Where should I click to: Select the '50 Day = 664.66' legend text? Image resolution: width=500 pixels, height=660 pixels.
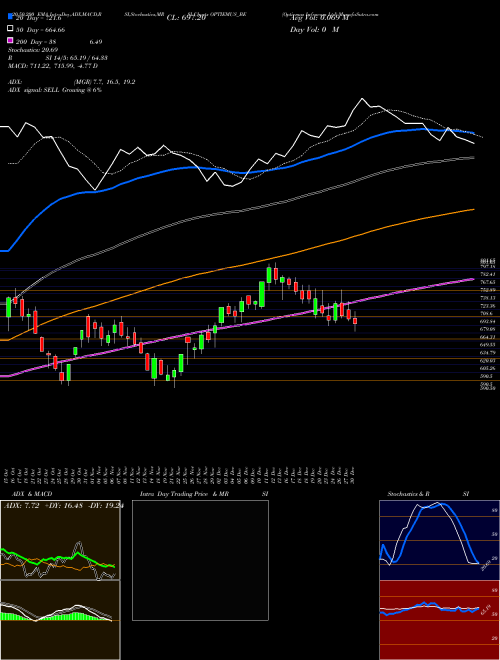tap(41, 29)
